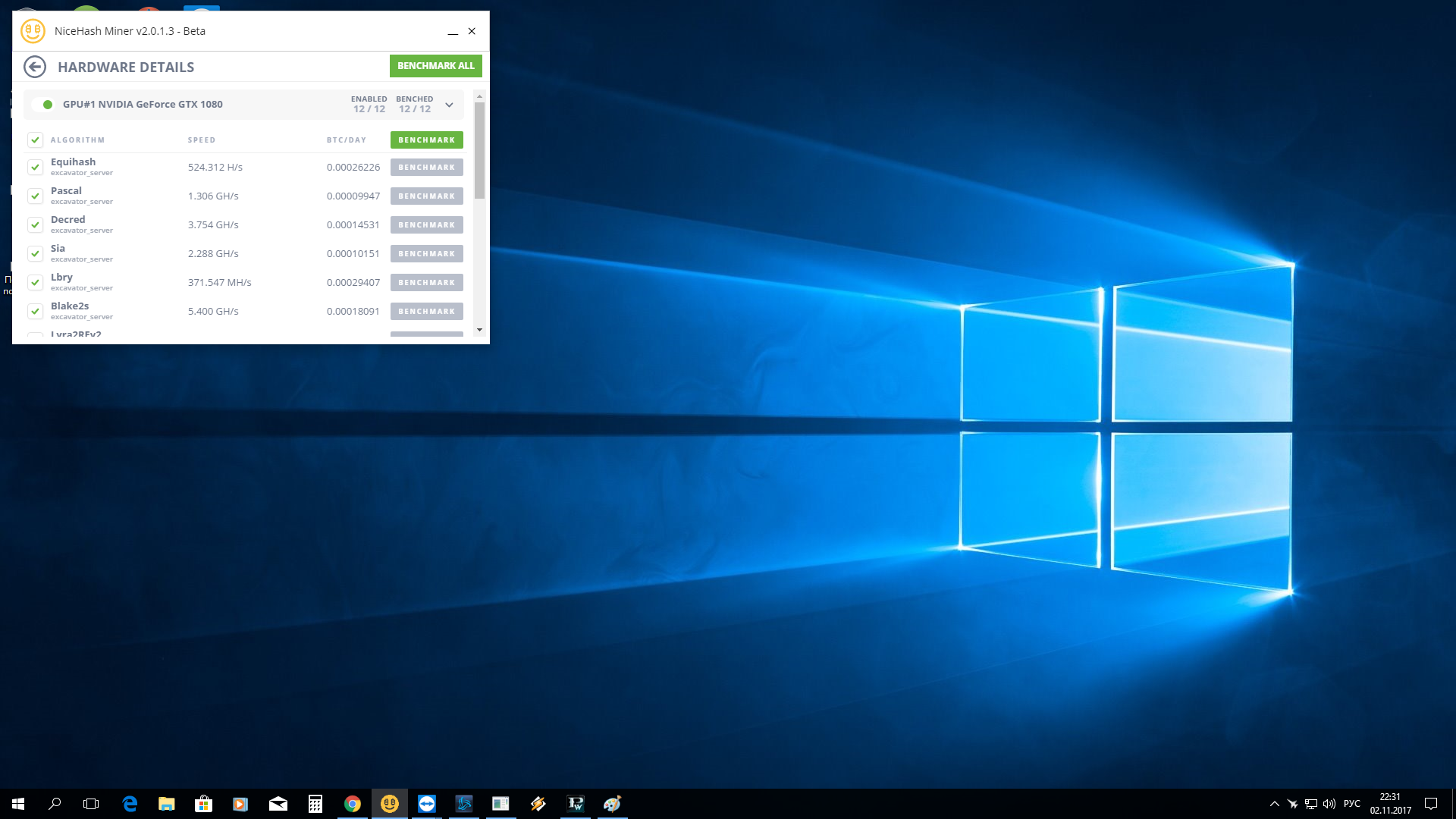Toggle the GPU#1 GTX 1080 enable switch
The image size is (1456, 819).
click(x=43, y=105)
